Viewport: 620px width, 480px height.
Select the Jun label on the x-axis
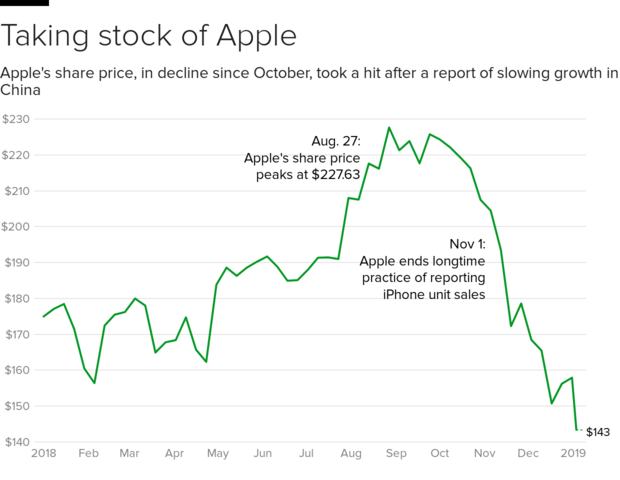tap(262, 454)
